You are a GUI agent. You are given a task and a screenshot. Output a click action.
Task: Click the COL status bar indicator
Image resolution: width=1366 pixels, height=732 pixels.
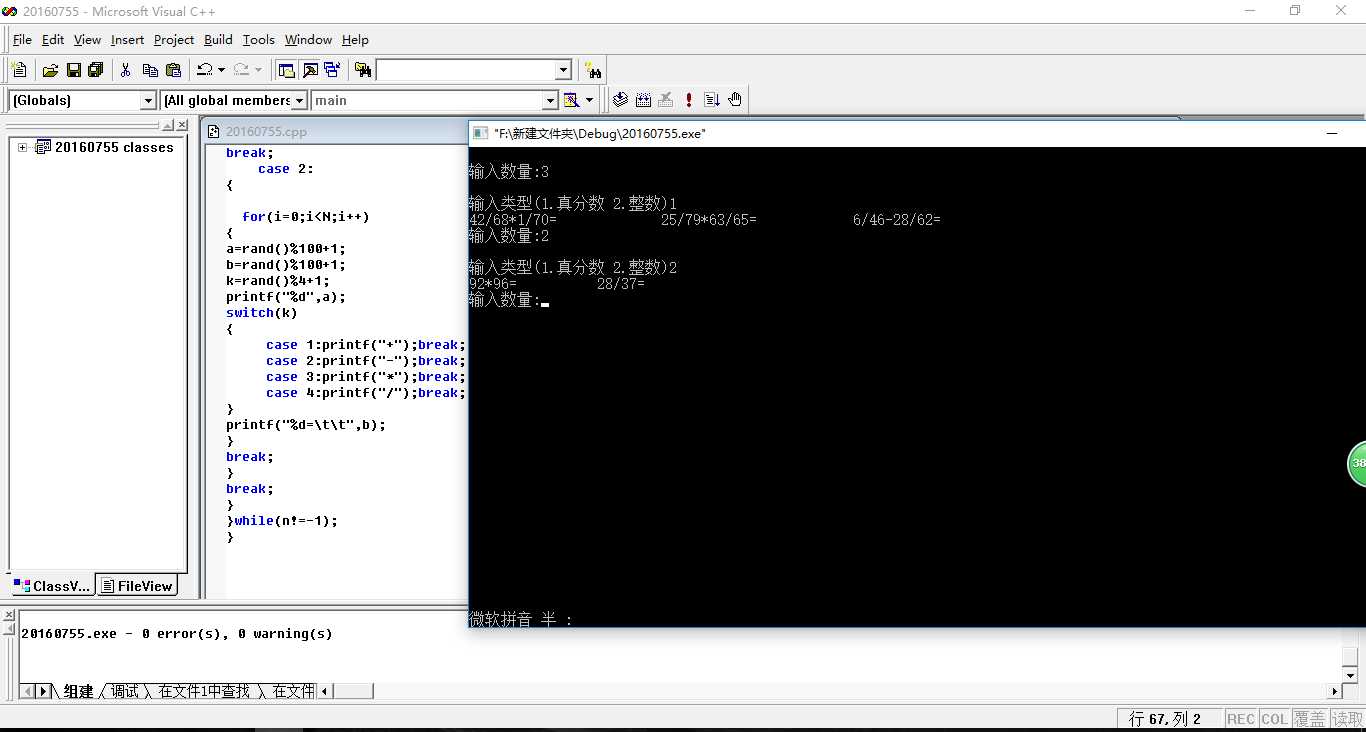click(1274, 719)
